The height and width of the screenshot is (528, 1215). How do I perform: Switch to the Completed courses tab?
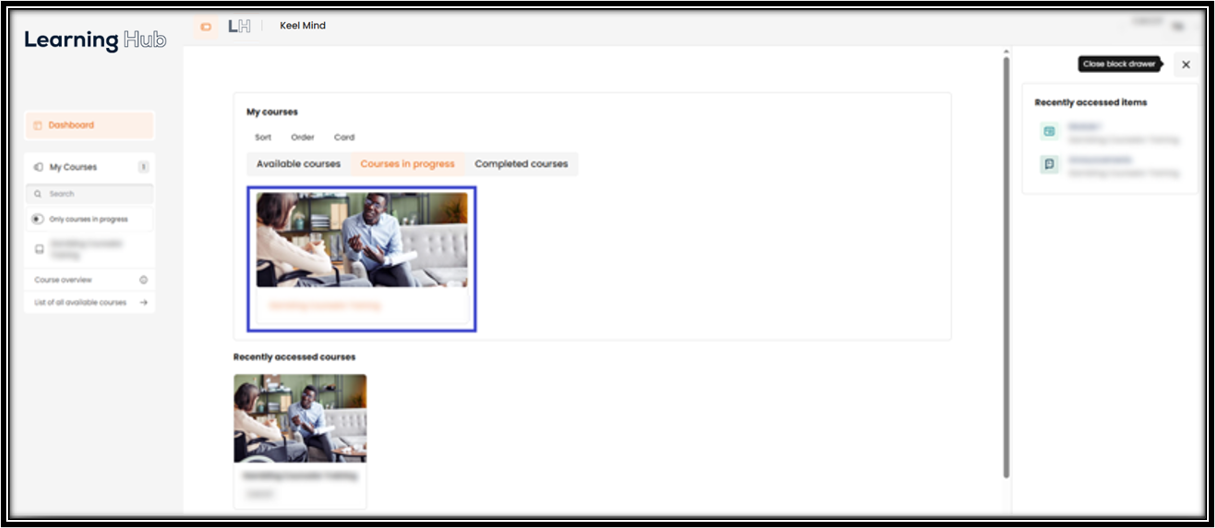[521, 164]
